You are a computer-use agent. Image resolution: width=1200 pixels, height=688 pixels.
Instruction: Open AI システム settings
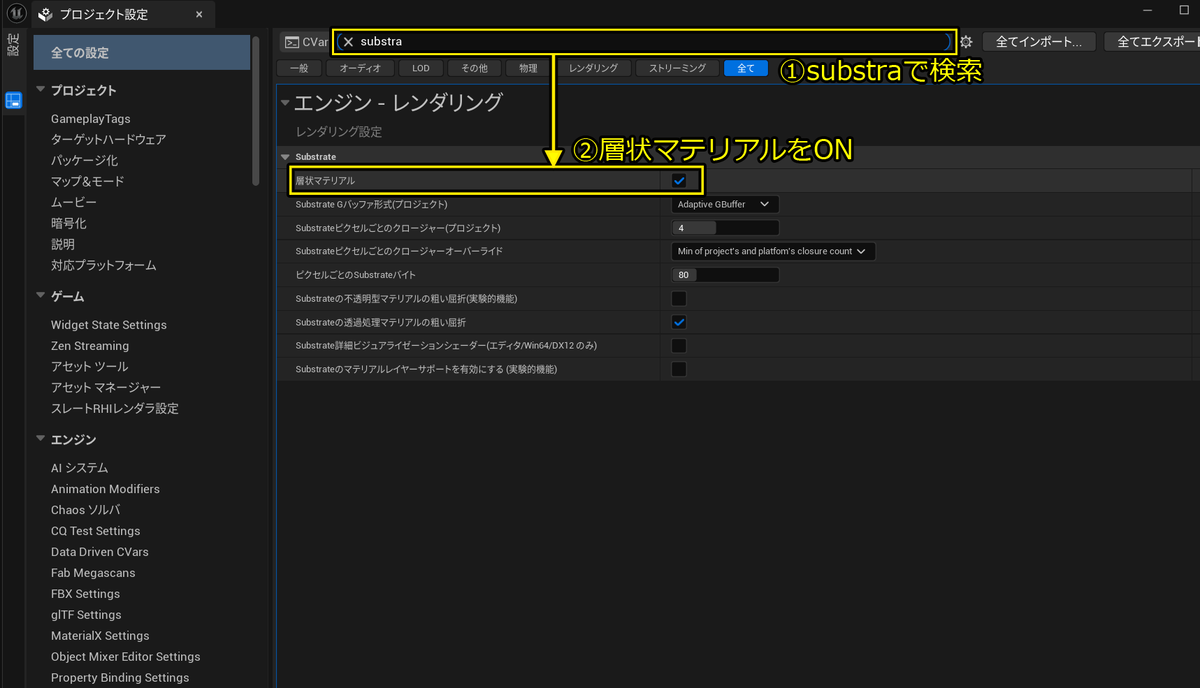(80, 468)
